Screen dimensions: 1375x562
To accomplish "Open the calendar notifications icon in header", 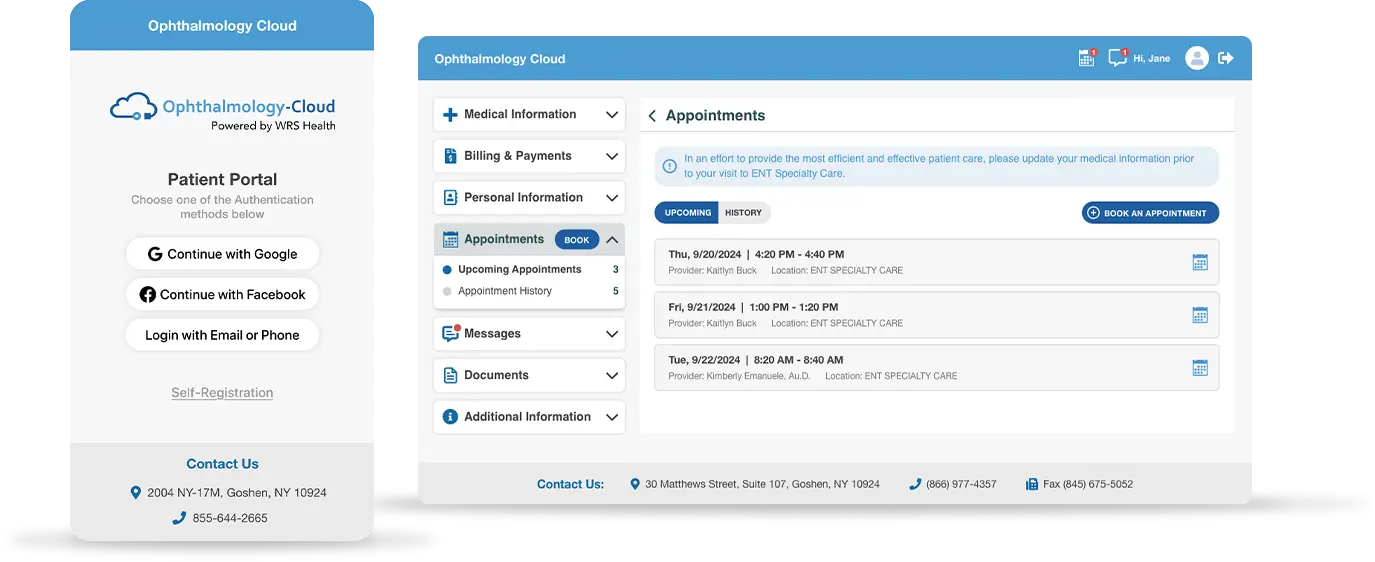I will [x=1086, y=58].
